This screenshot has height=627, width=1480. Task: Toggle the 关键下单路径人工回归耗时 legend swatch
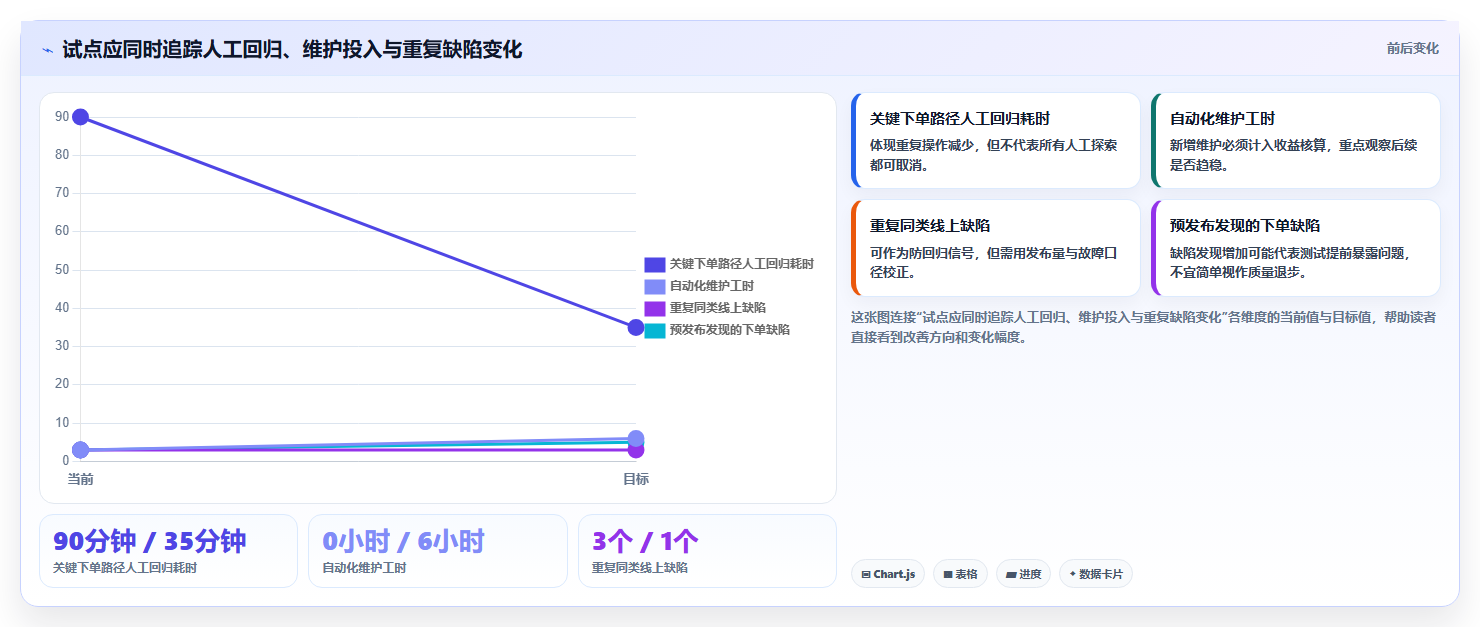(654, 264)
